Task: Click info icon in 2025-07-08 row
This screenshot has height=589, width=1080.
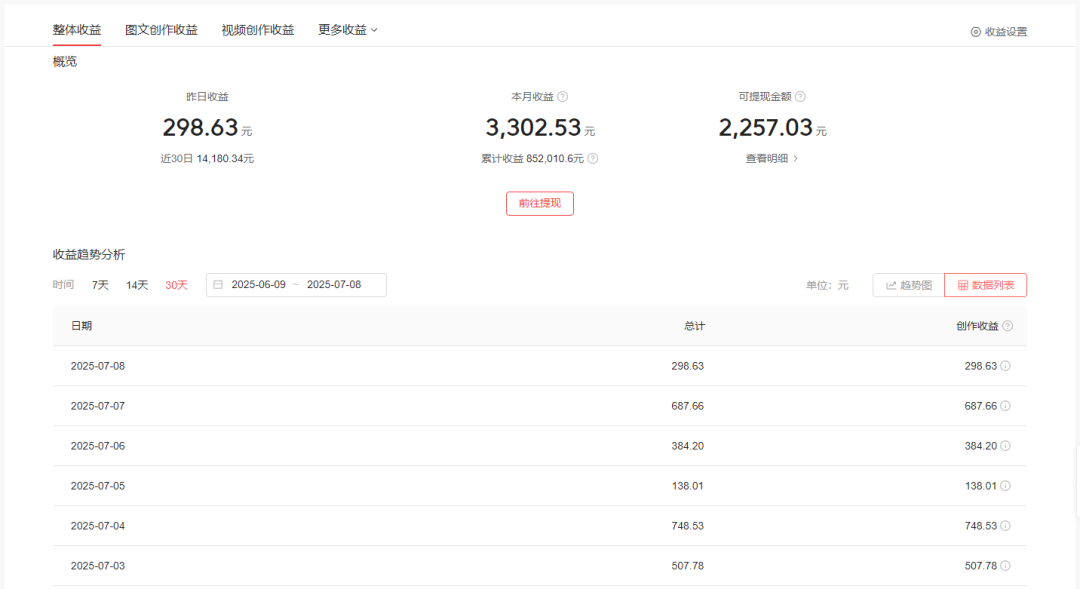Action: coord(1006,366)
